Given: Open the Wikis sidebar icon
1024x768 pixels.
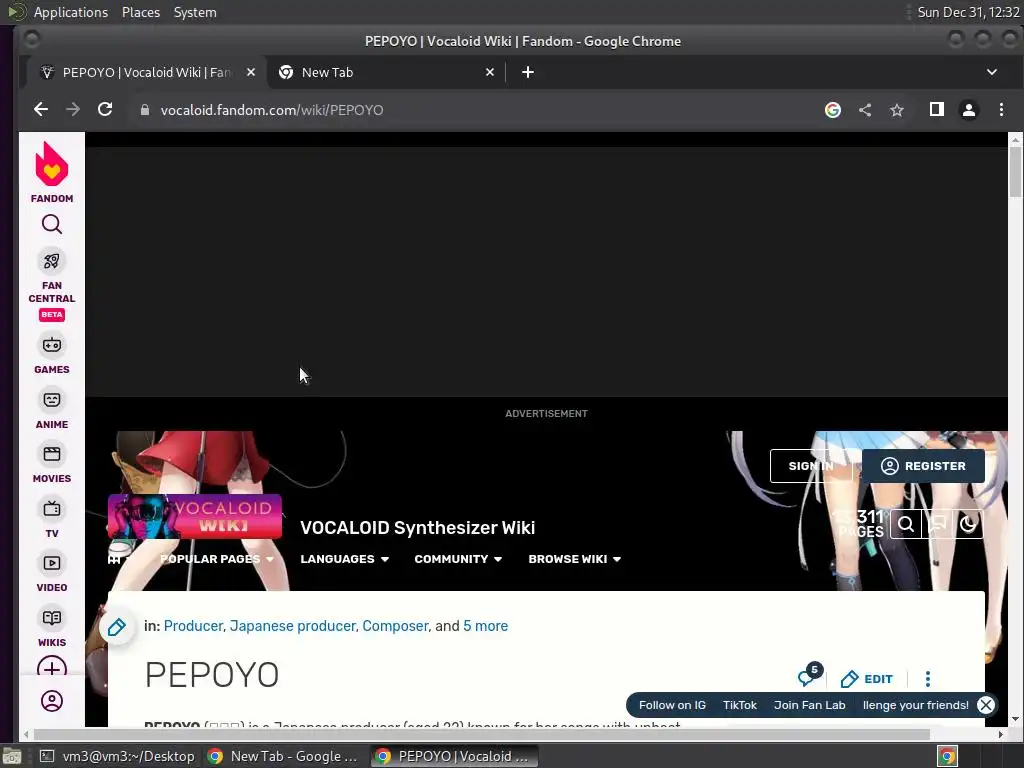Looking at the screenshot, I should click(52, 618).
